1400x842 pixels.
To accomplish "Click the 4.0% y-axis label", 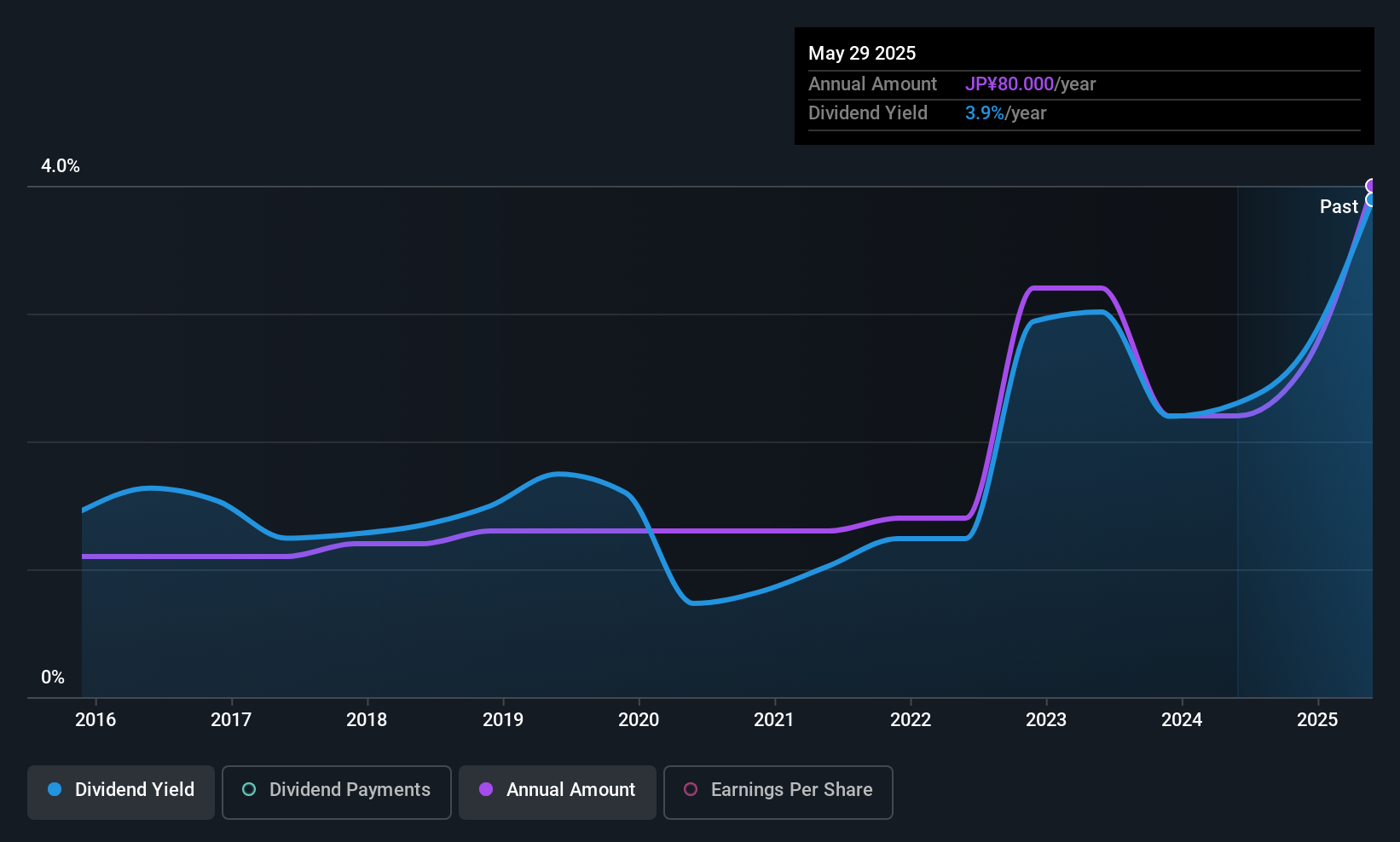I will coord(61,166).
